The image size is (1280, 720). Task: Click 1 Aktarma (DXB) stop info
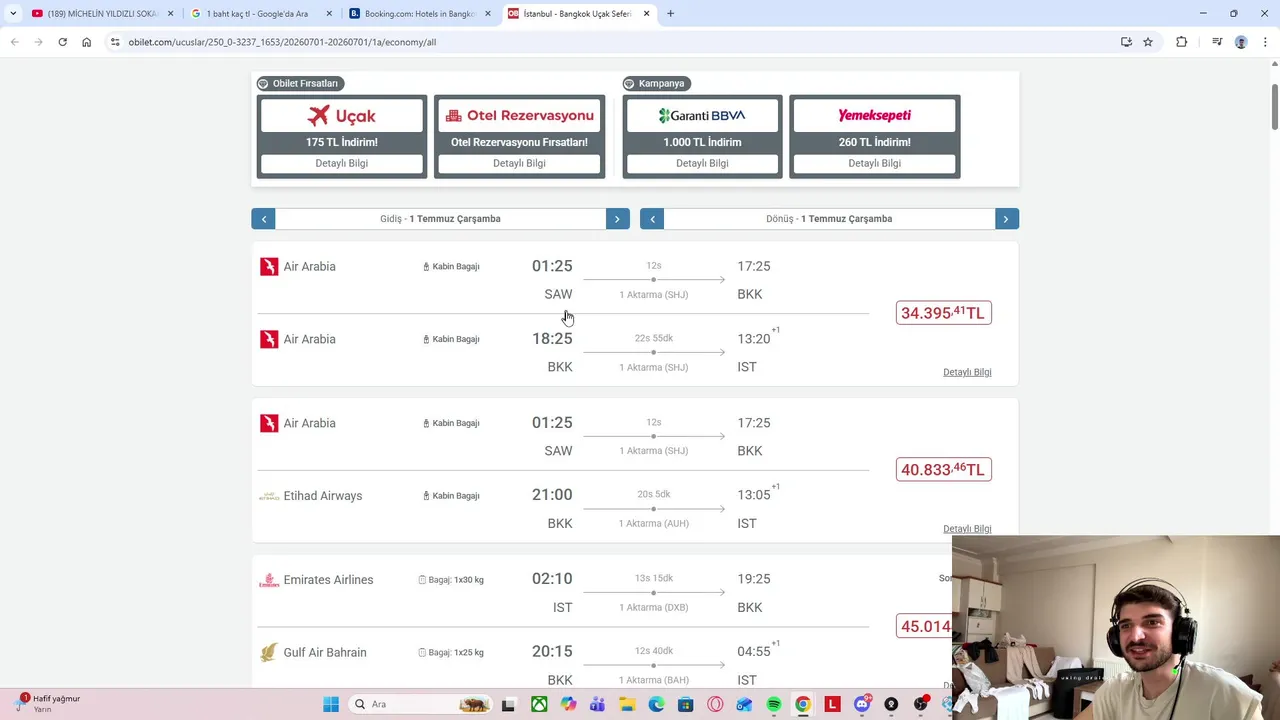[653, 608]
